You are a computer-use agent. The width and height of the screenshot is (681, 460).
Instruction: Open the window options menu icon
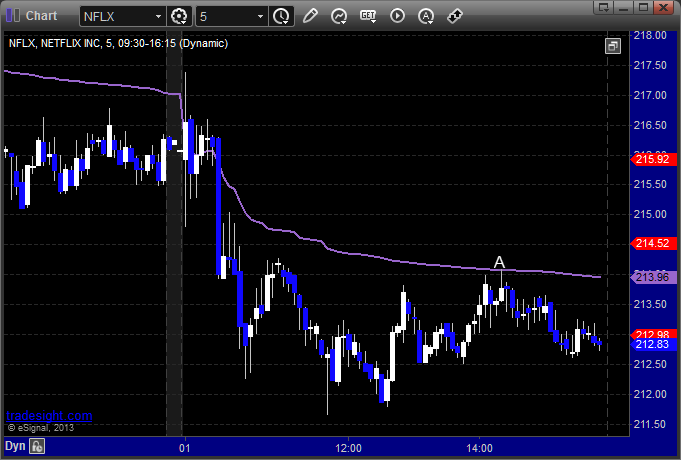pyautogui.click(x=603, y=7)
